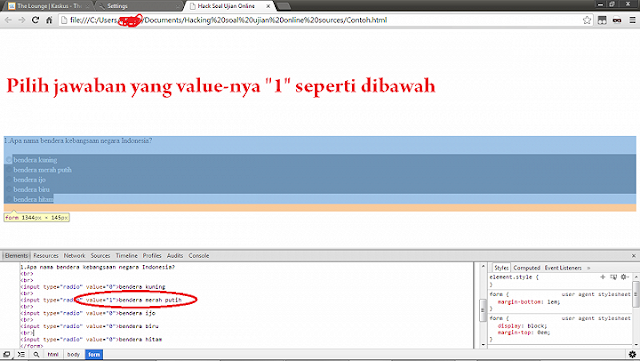Click the glasses extension icon in toolbar

pos(617,20)
